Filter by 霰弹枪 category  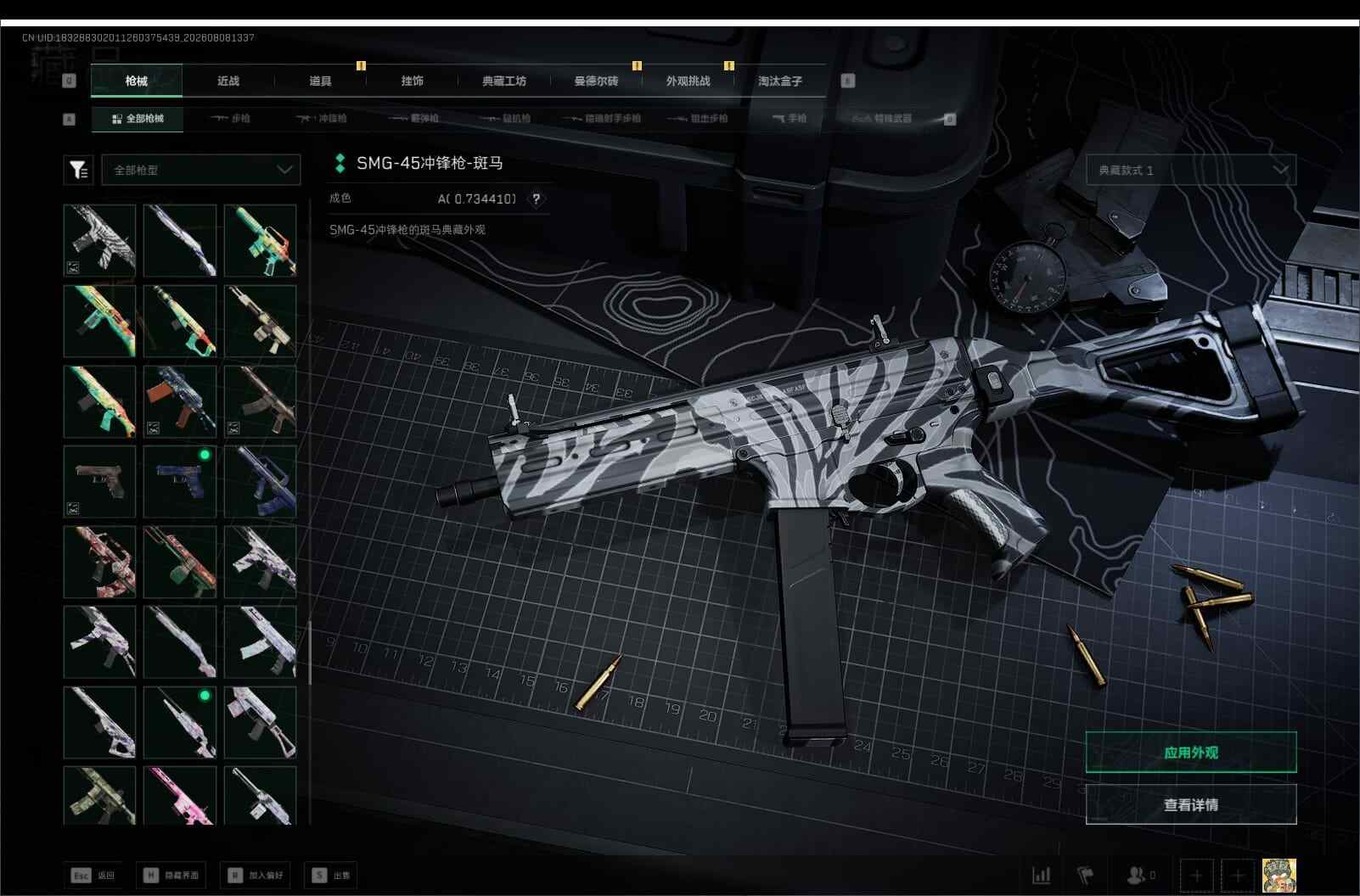pyautogui.click(x=414, y=119)
